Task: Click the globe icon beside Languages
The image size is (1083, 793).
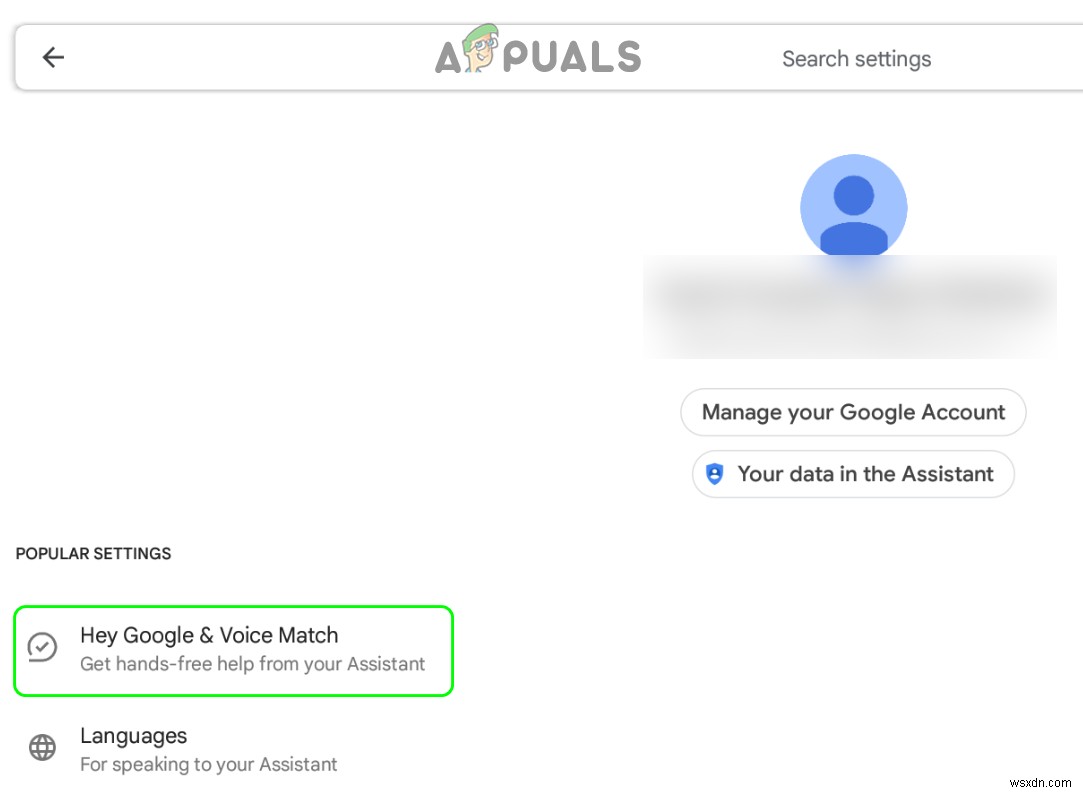Action: (42, 747)
